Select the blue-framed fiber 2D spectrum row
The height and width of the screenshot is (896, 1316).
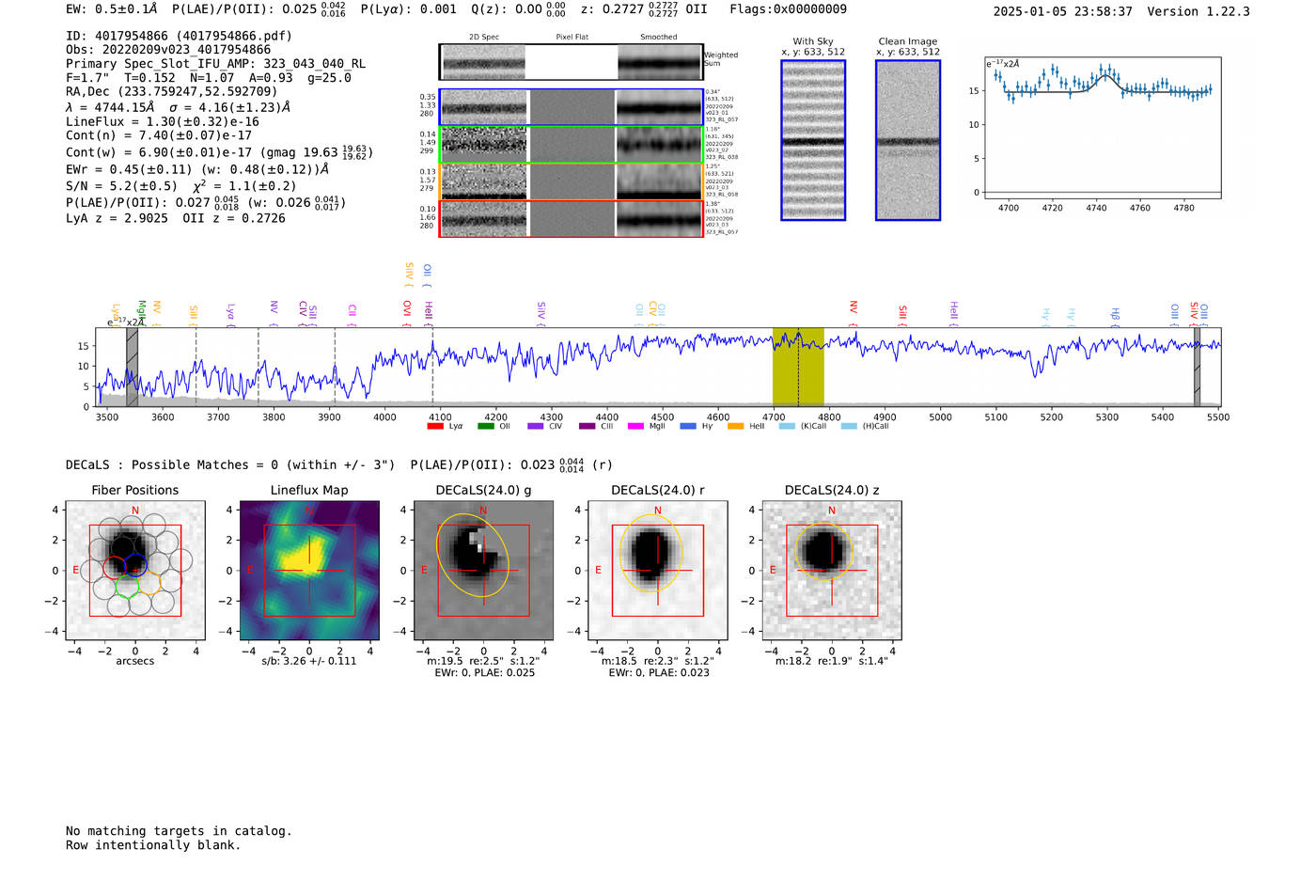point(571,107)
